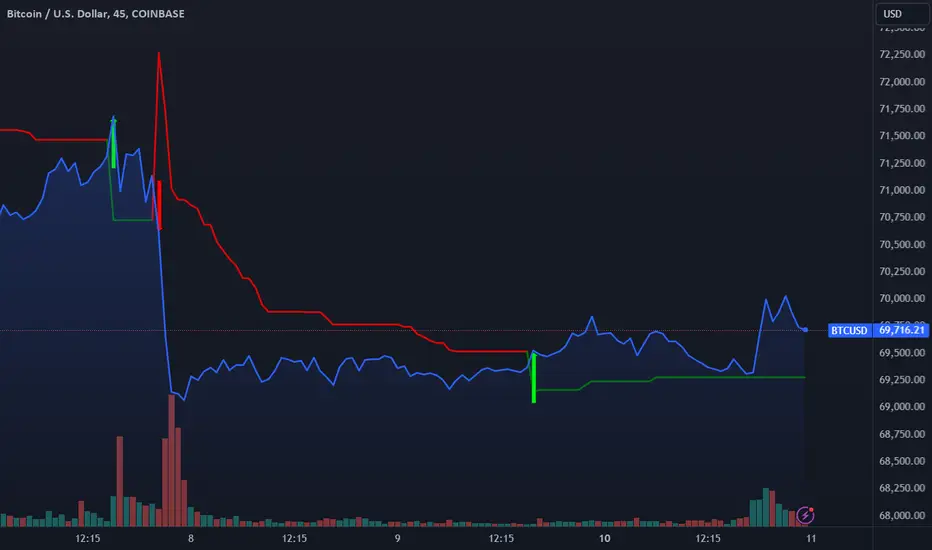Click the red indicator line's peak
Image resolution: width=932 pixels, height=550 pixels.
click(159, 54)
